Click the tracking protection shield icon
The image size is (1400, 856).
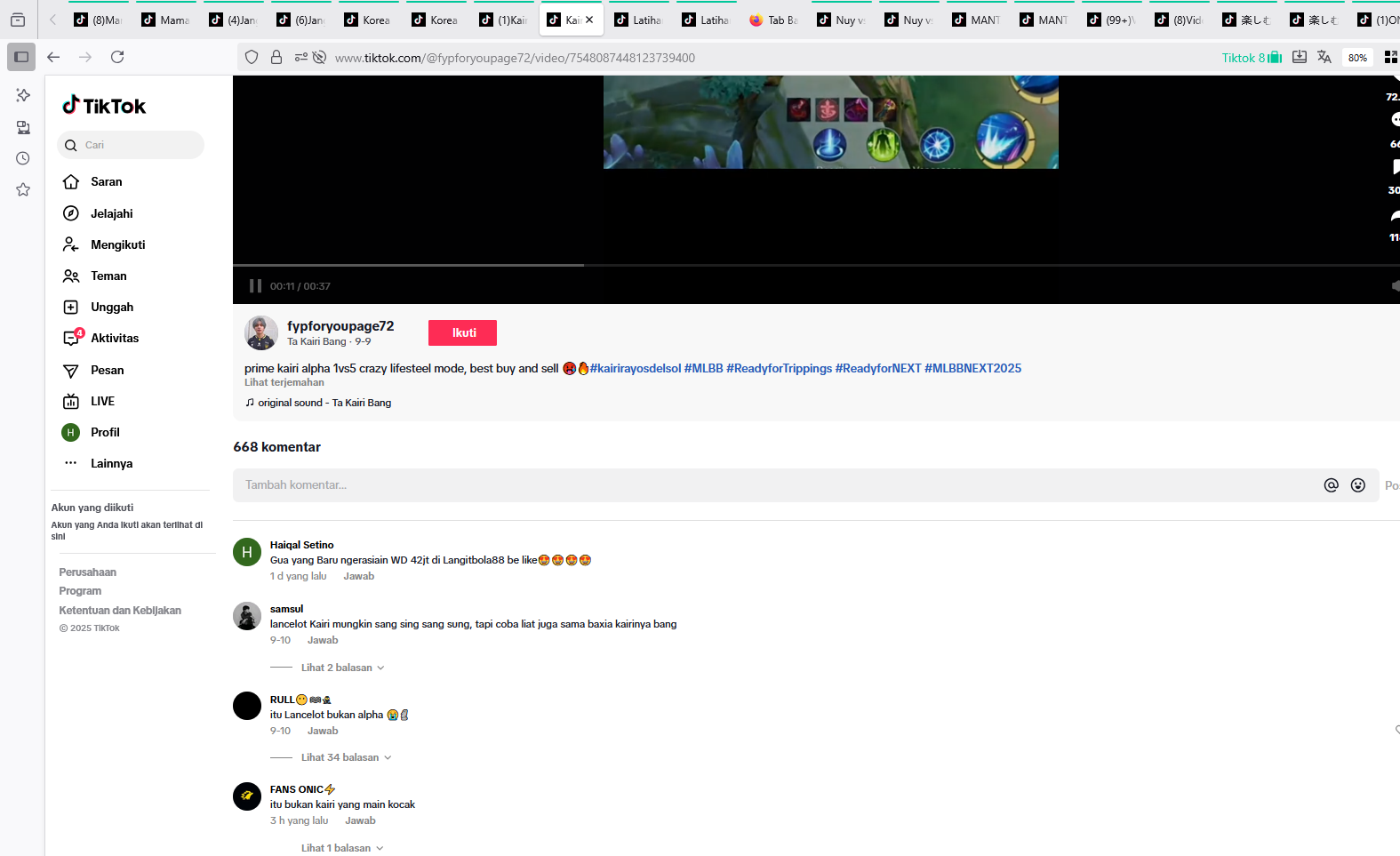[x=252, y=57]
